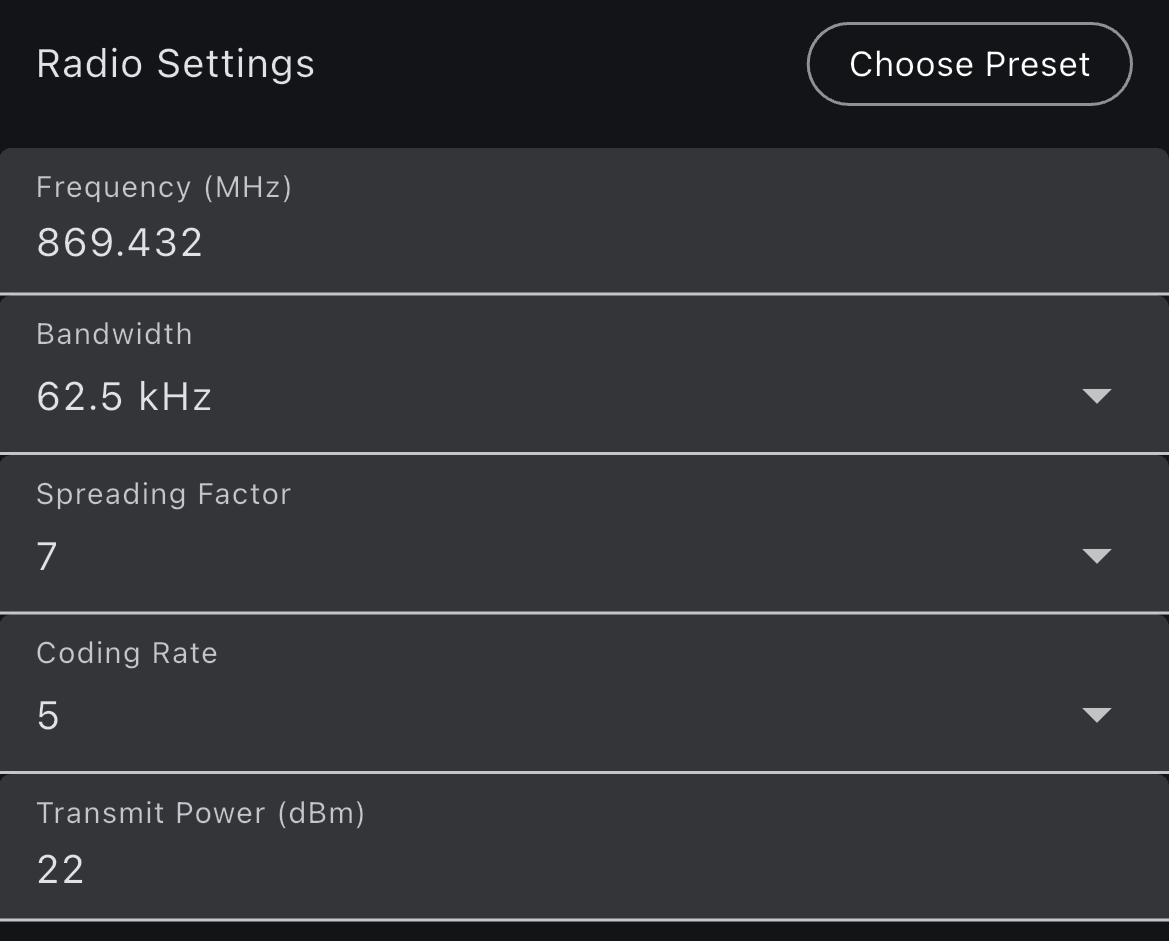Click the transmit power value 22
The image size is (1170, 941).
[x=60, y=869]
